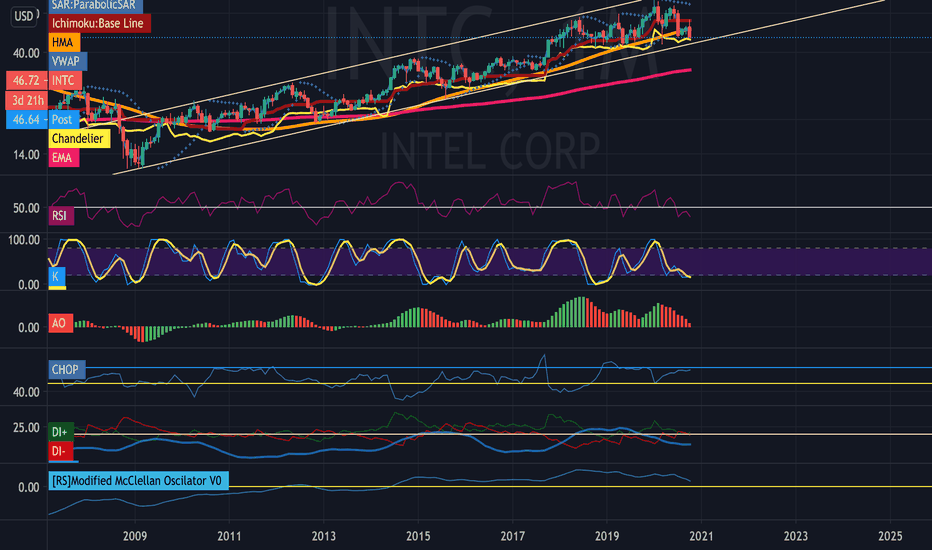932x550 pixels.
Task: Click the RSI pane label
Action: pos(60,215)
